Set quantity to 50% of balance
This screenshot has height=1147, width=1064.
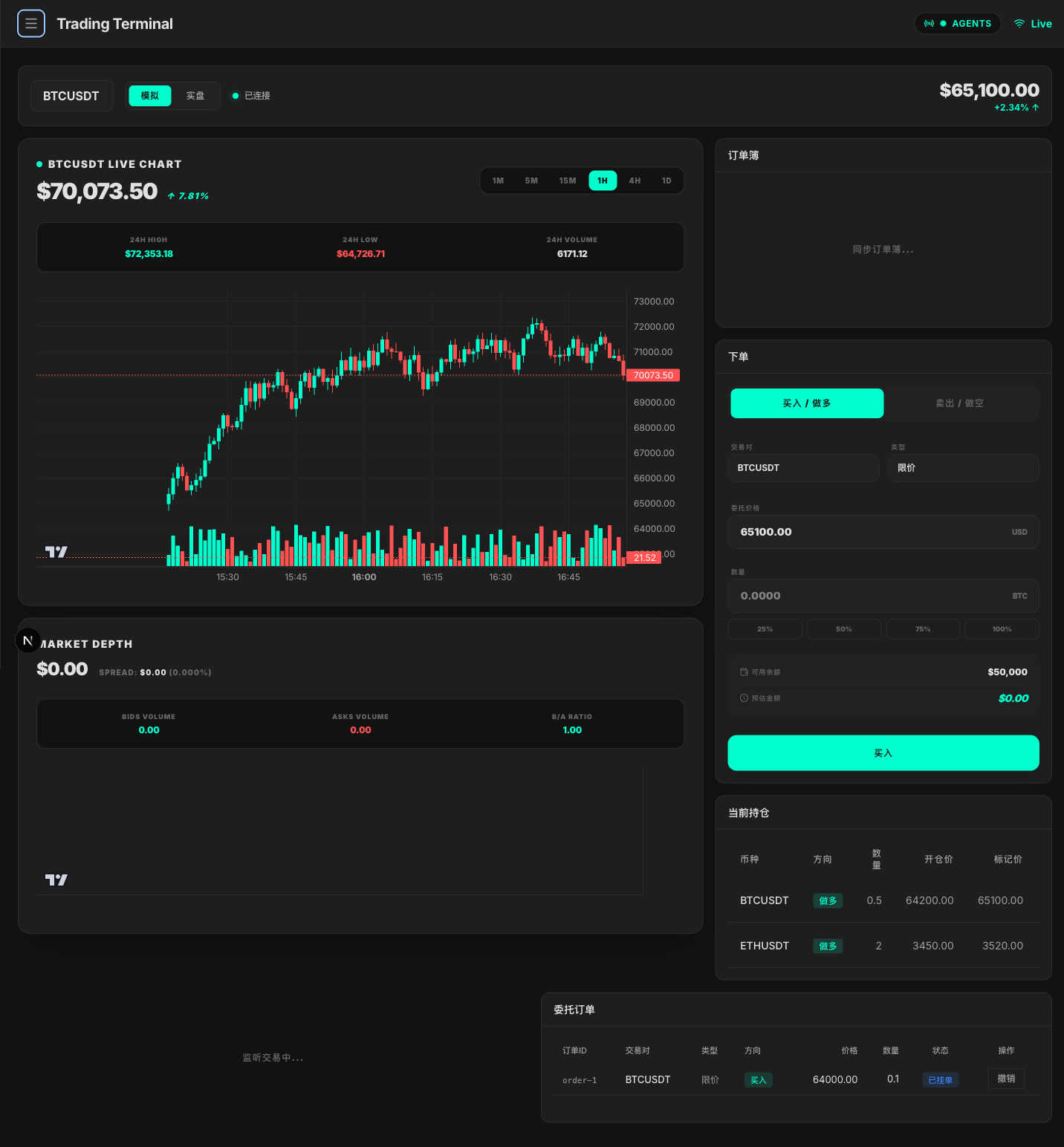click(844, 629)
